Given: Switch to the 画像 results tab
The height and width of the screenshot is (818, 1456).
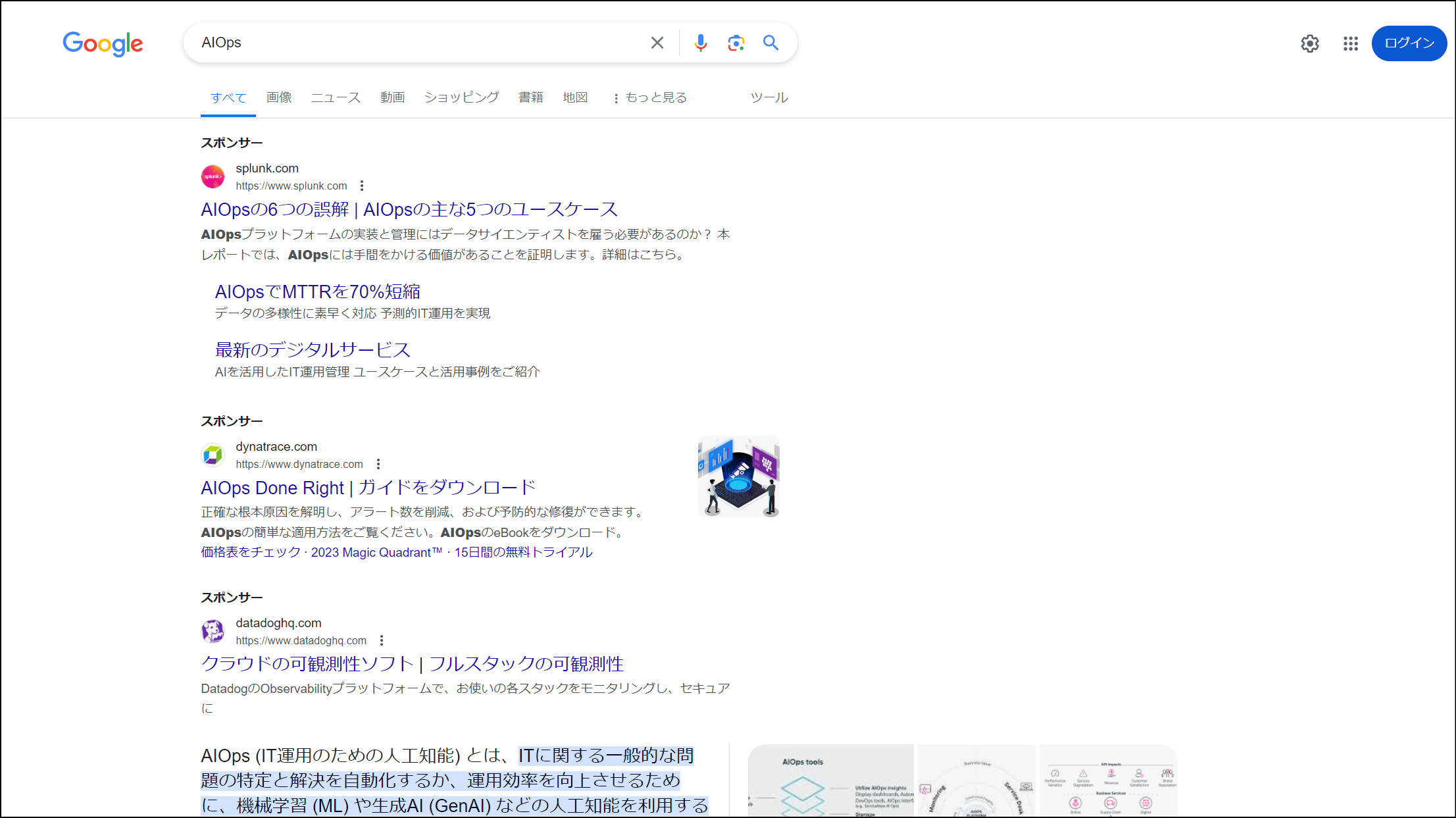Looking at the screenshot, I should tap(278, 97).
